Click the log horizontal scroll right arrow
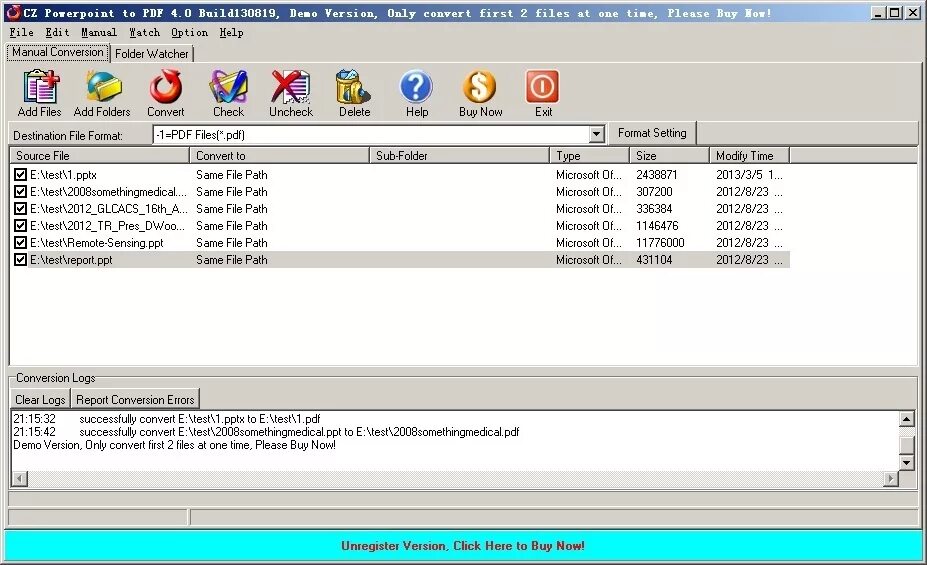This screenshot has width=927, height=565. coord(891,478)
